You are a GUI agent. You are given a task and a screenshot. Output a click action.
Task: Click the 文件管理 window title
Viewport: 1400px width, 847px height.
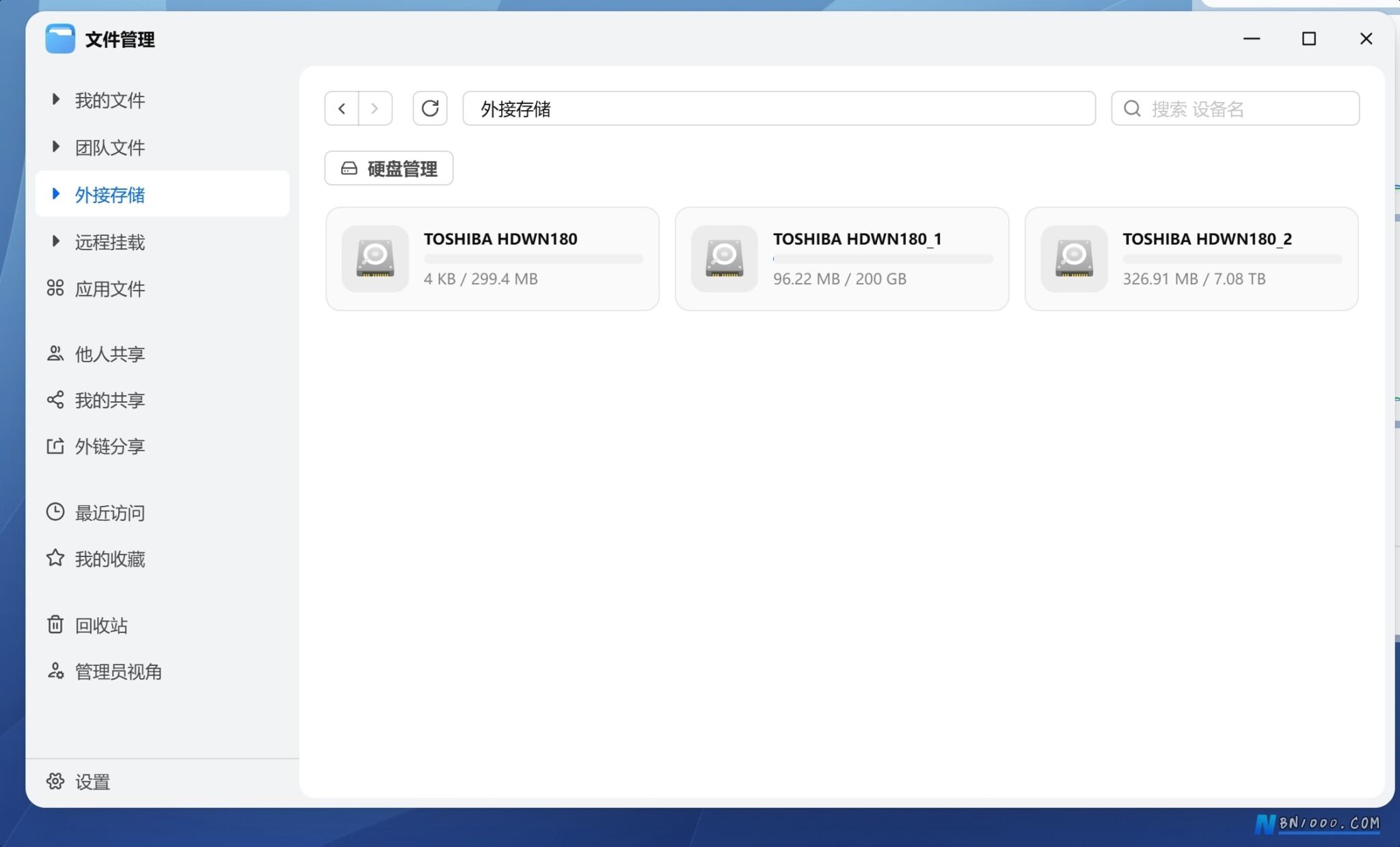point(120,40)
